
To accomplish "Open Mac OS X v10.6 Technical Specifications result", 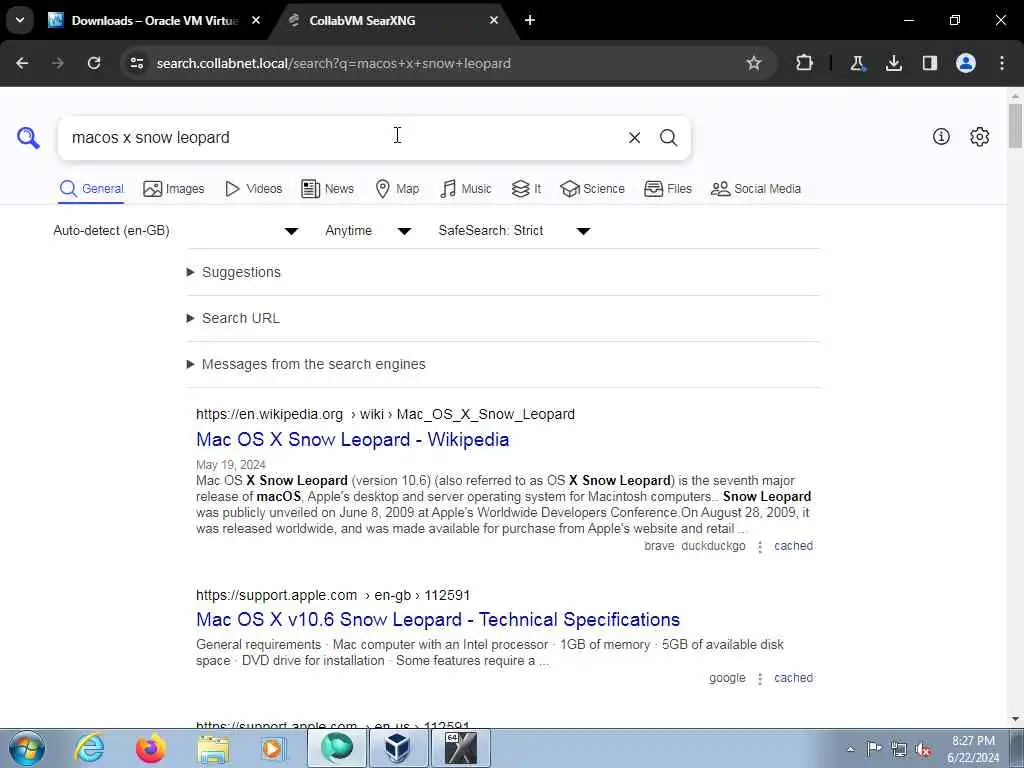I will pyautogui.click(x=438, y=619).
